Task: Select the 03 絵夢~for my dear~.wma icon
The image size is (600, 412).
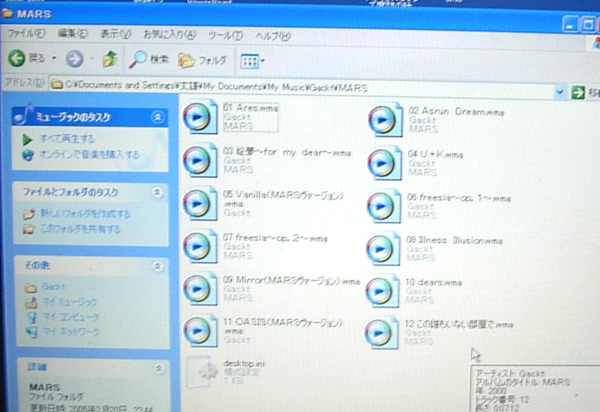Action: [200, 160]
